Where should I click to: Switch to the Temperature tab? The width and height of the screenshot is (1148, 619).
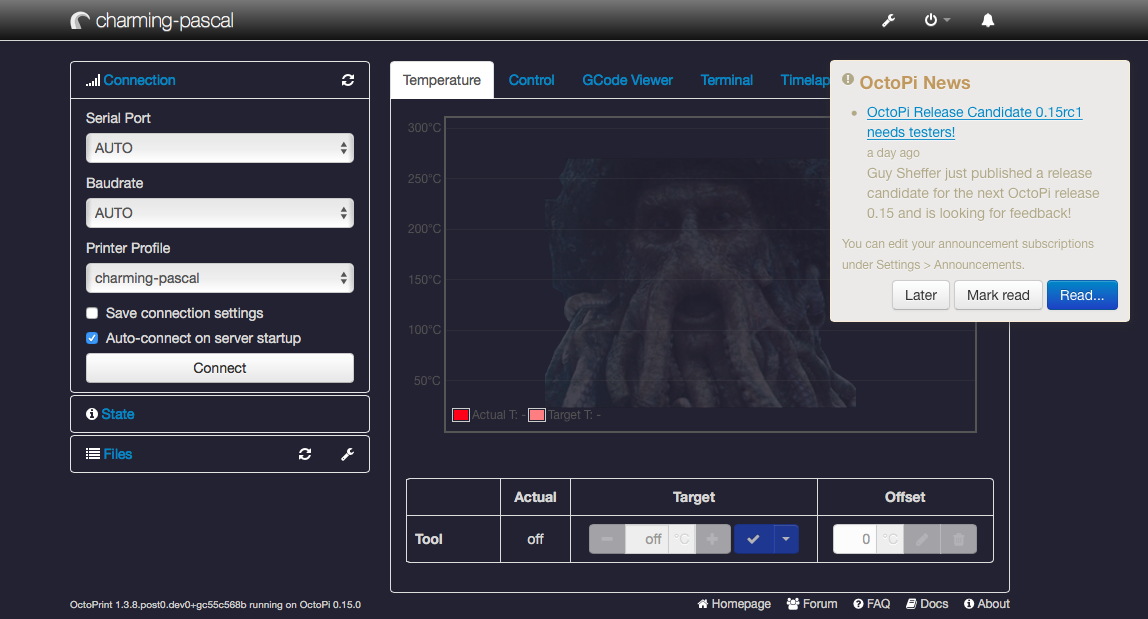click(441, 80)
